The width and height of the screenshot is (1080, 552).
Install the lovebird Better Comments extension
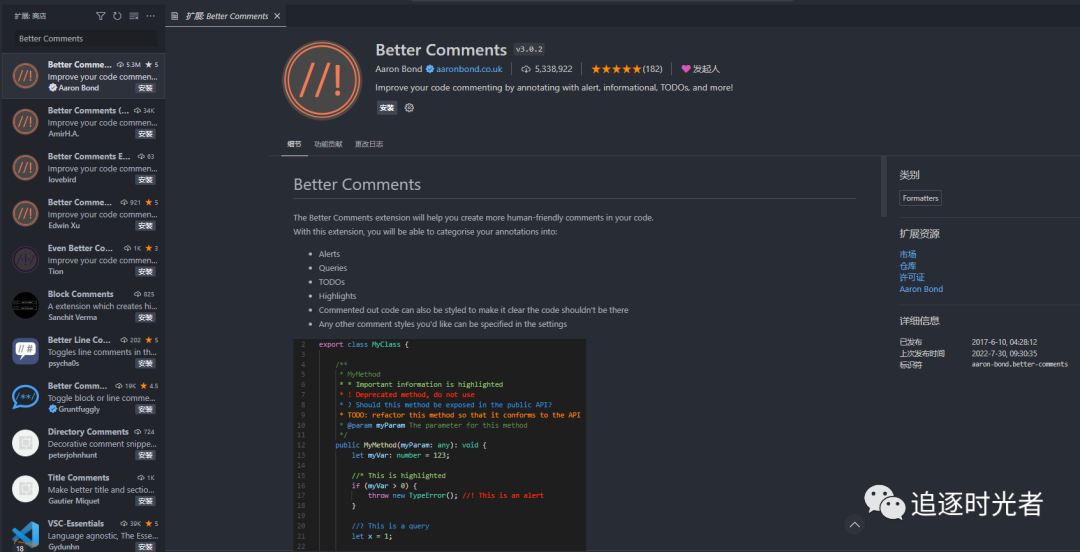click(x=145, y=180)
